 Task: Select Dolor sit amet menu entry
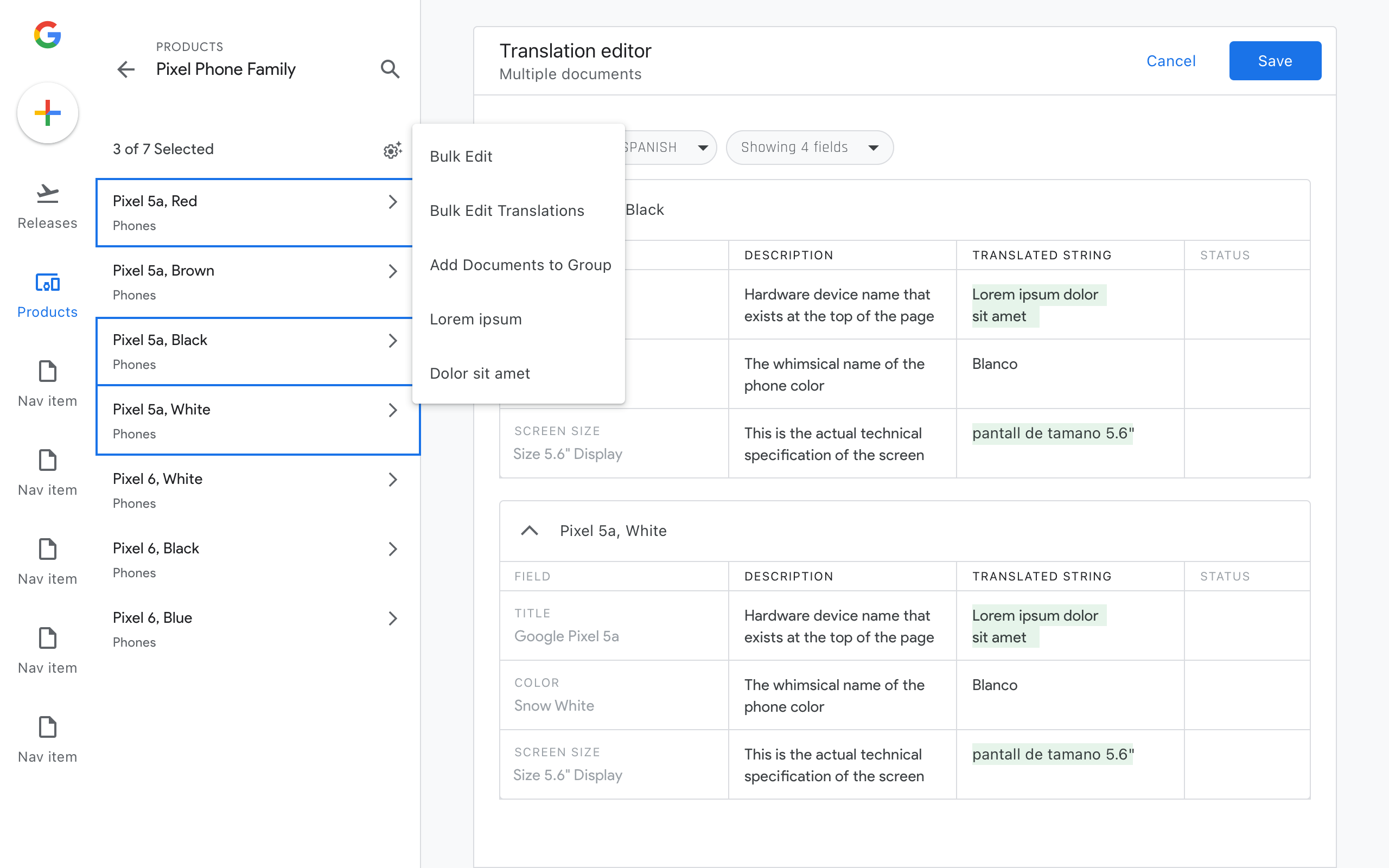518,374
